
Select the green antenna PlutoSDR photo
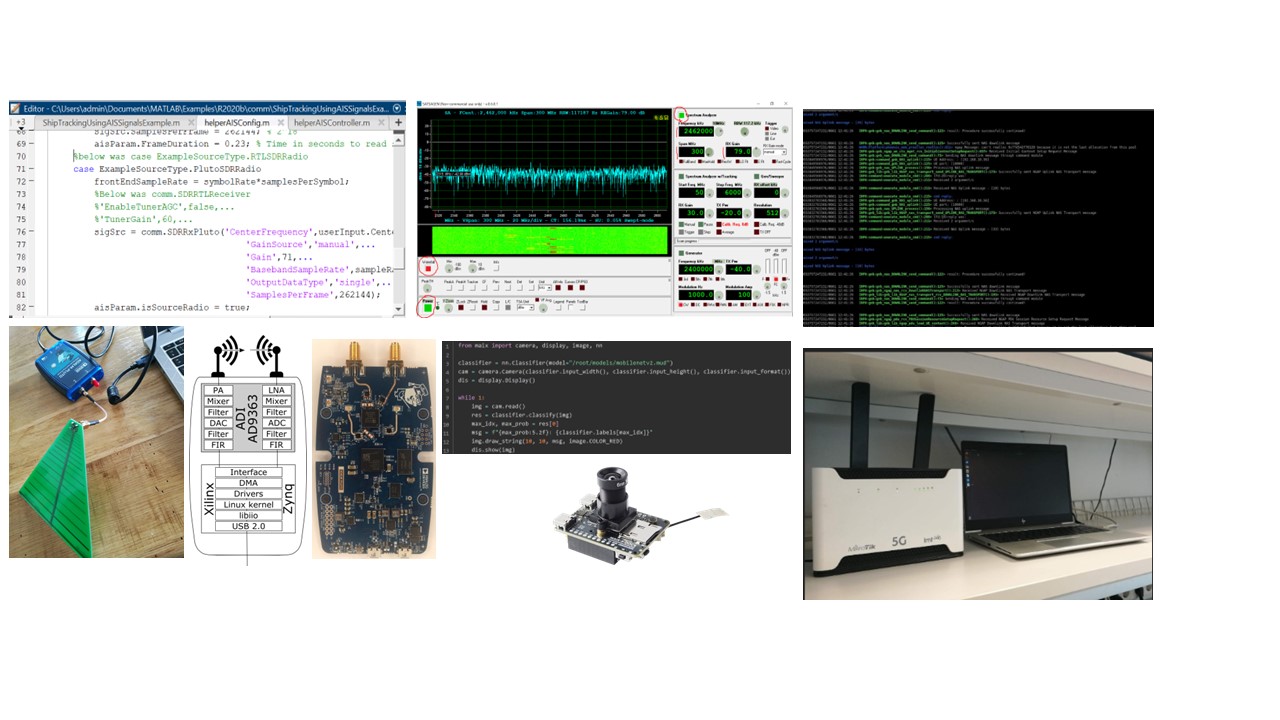click(x=96, y=442)
